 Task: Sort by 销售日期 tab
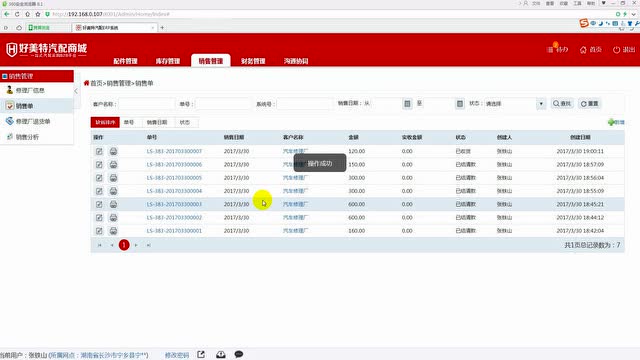[x=157, y=122]
